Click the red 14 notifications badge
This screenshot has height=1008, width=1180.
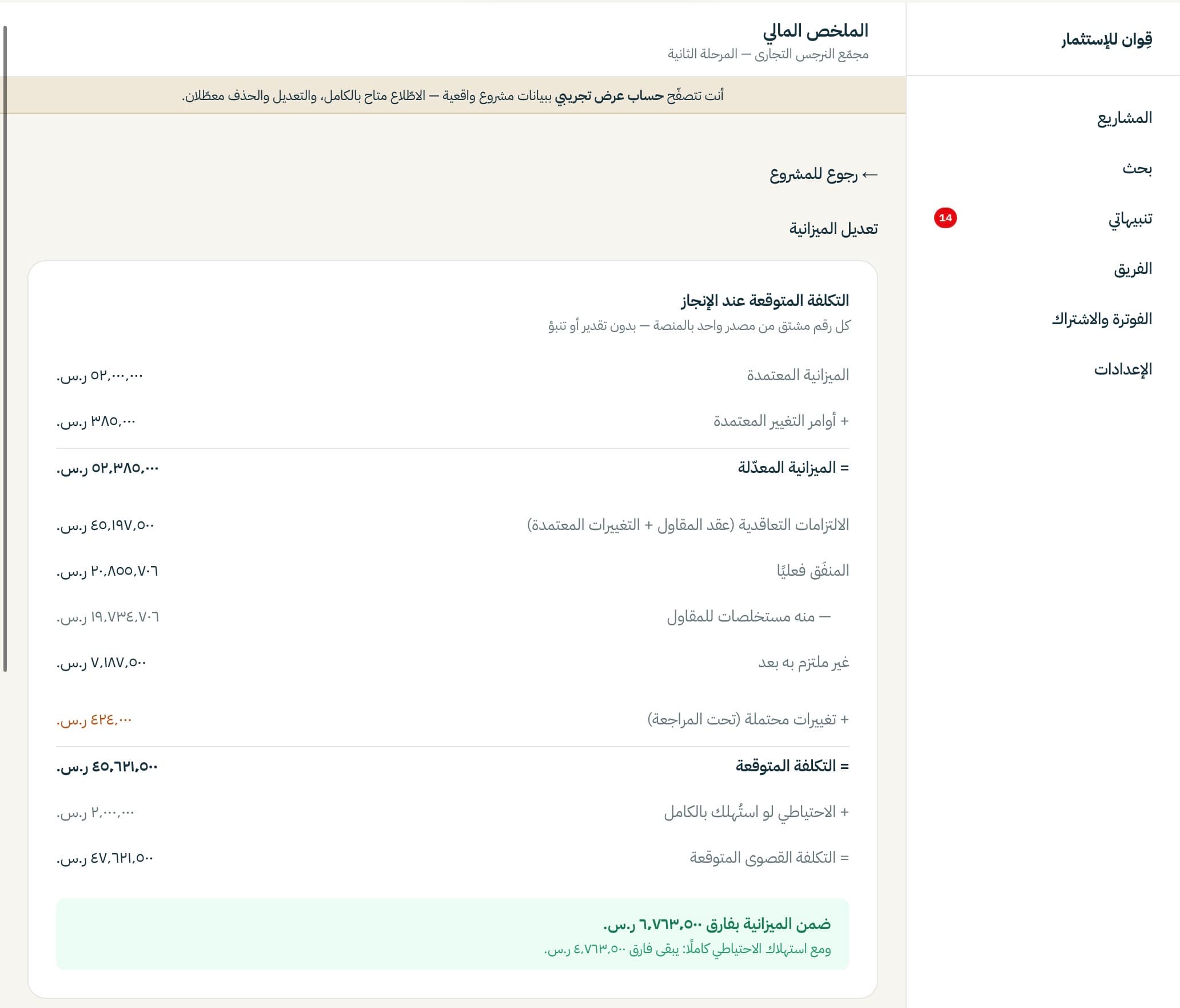pos(945,218)
